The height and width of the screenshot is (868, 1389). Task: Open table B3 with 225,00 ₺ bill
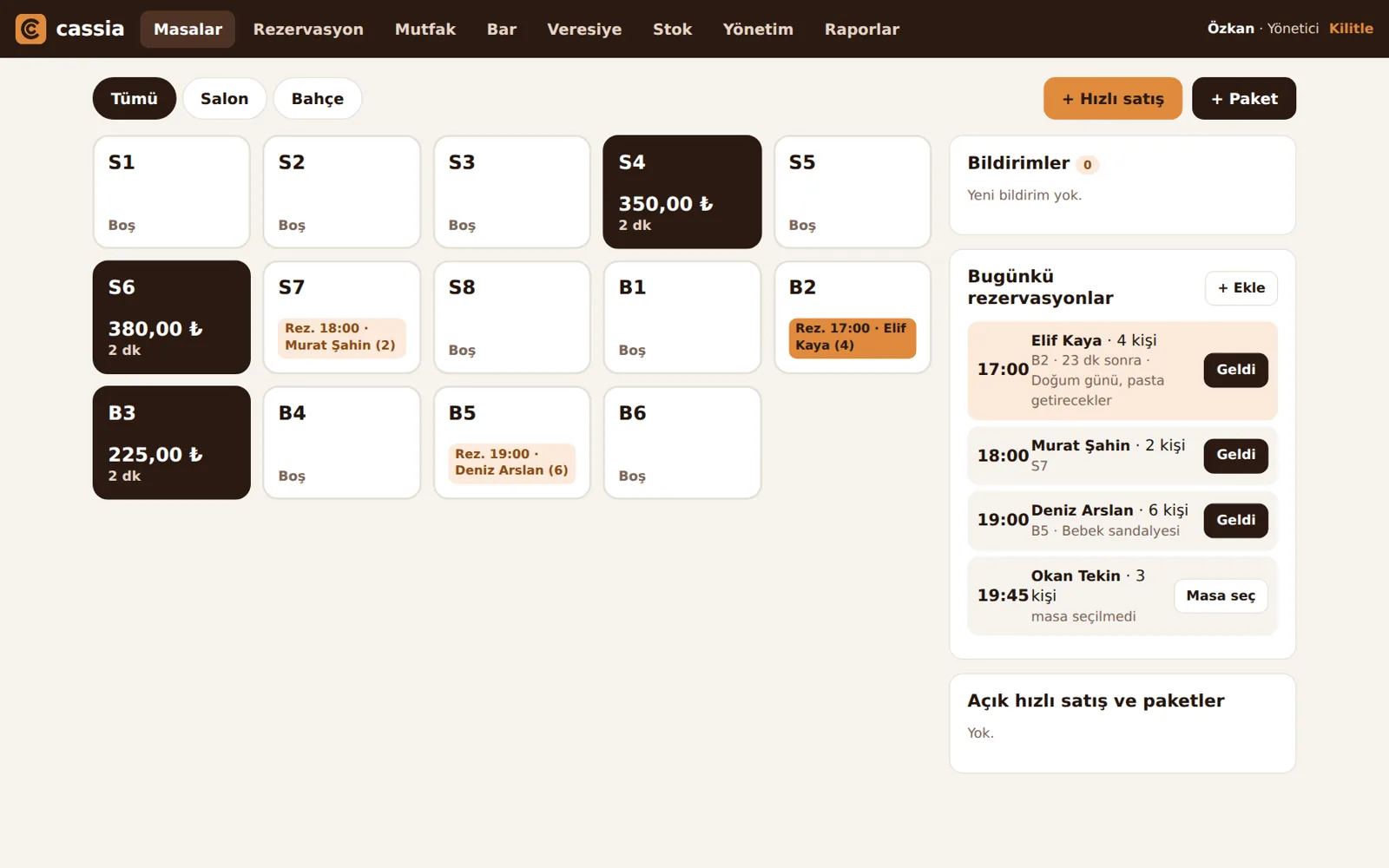coord(172,443)
